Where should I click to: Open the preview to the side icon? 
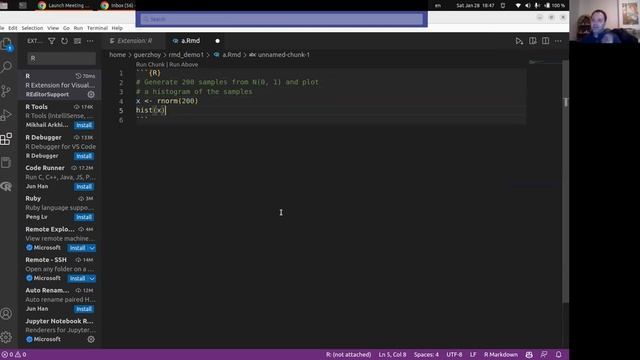(x=533, y=41)
